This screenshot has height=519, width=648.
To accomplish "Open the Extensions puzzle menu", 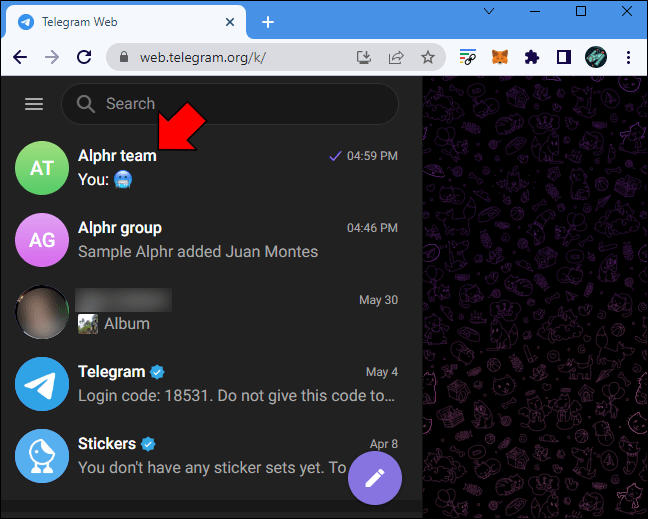I will pyautogui.click(x=532, y=57).
